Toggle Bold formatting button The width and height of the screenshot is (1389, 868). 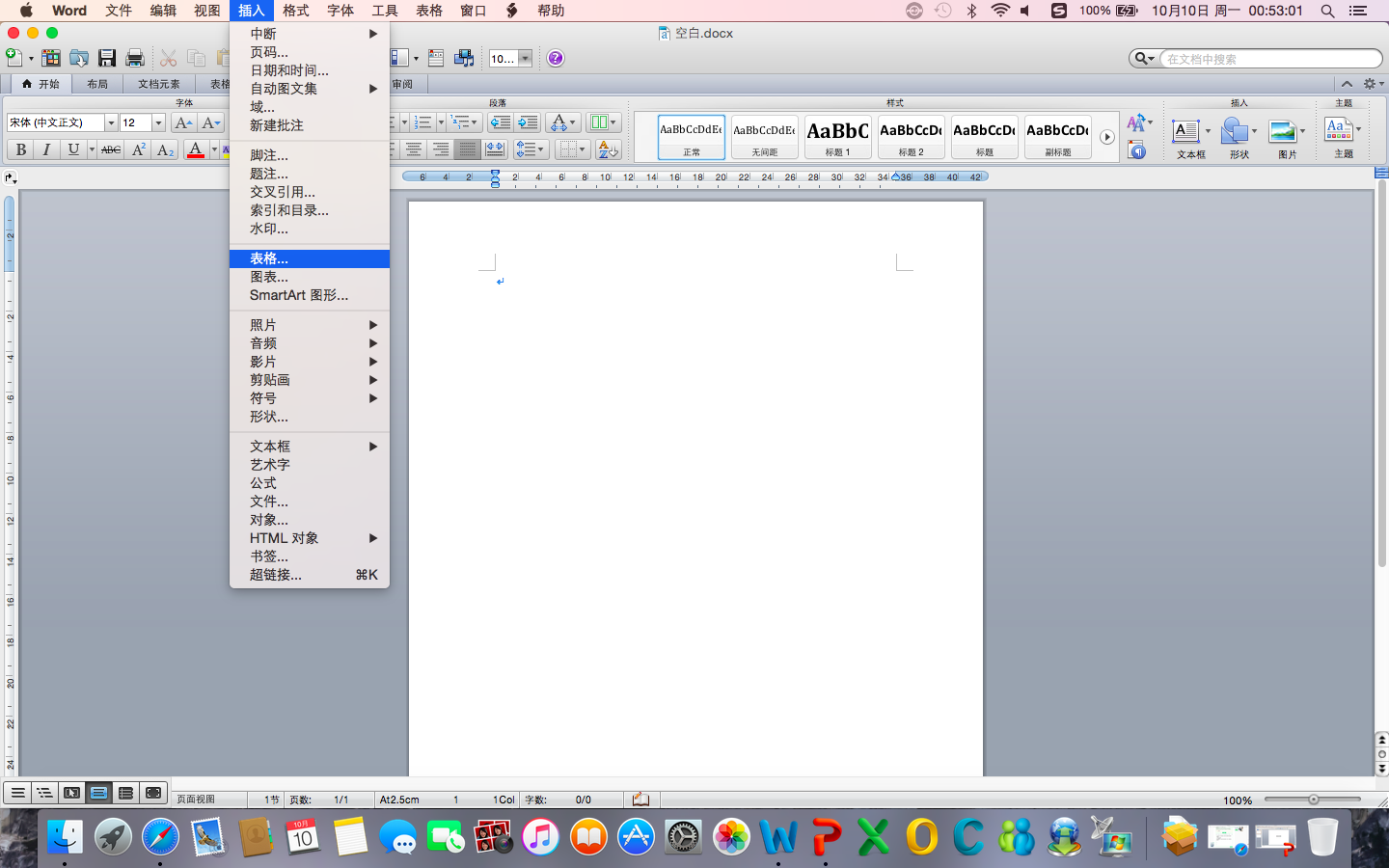click(20, 149)
